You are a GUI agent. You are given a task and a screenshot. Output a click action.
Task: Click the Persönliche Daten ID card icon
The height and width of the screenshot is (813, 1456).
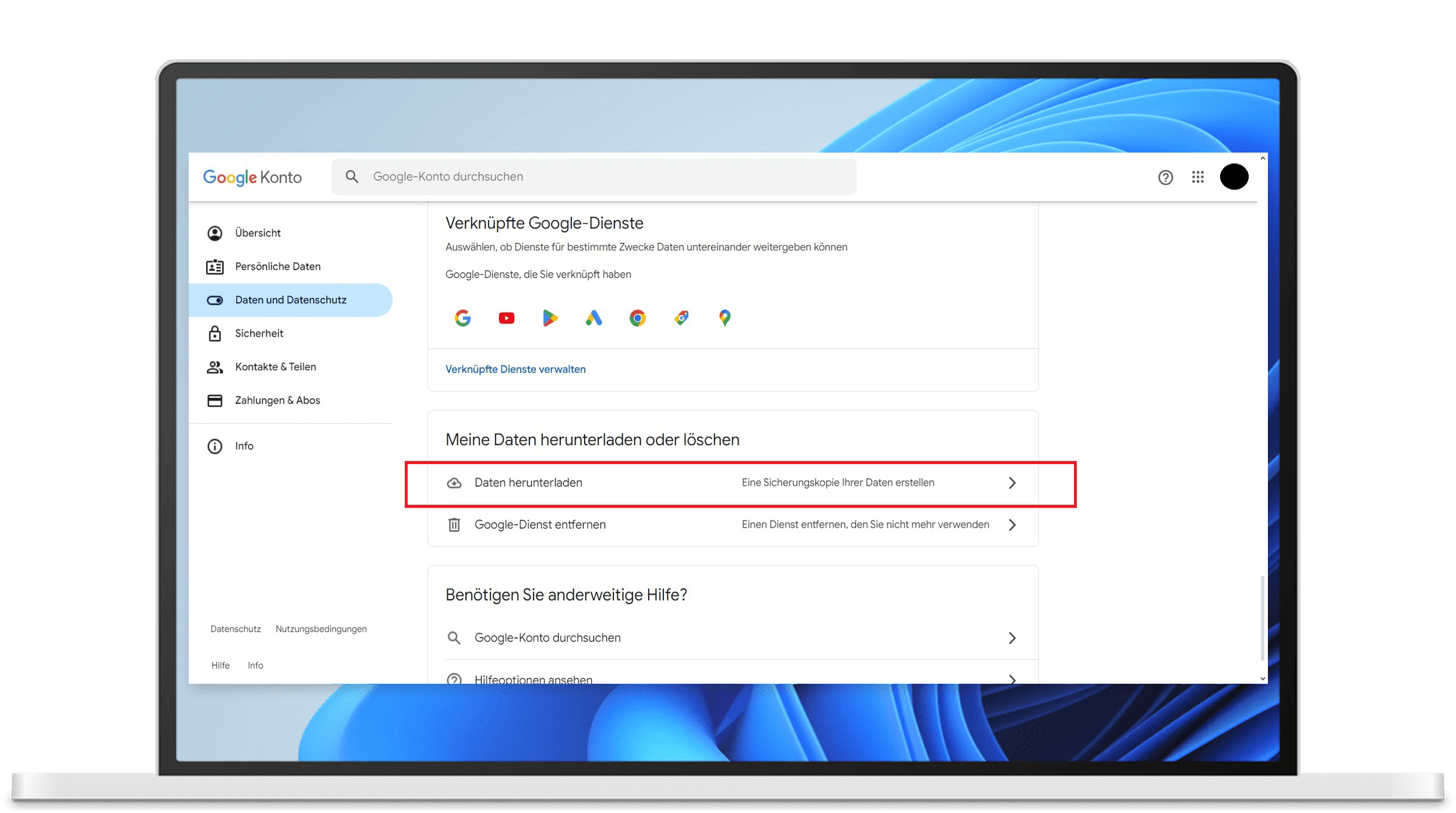(215, 267)
